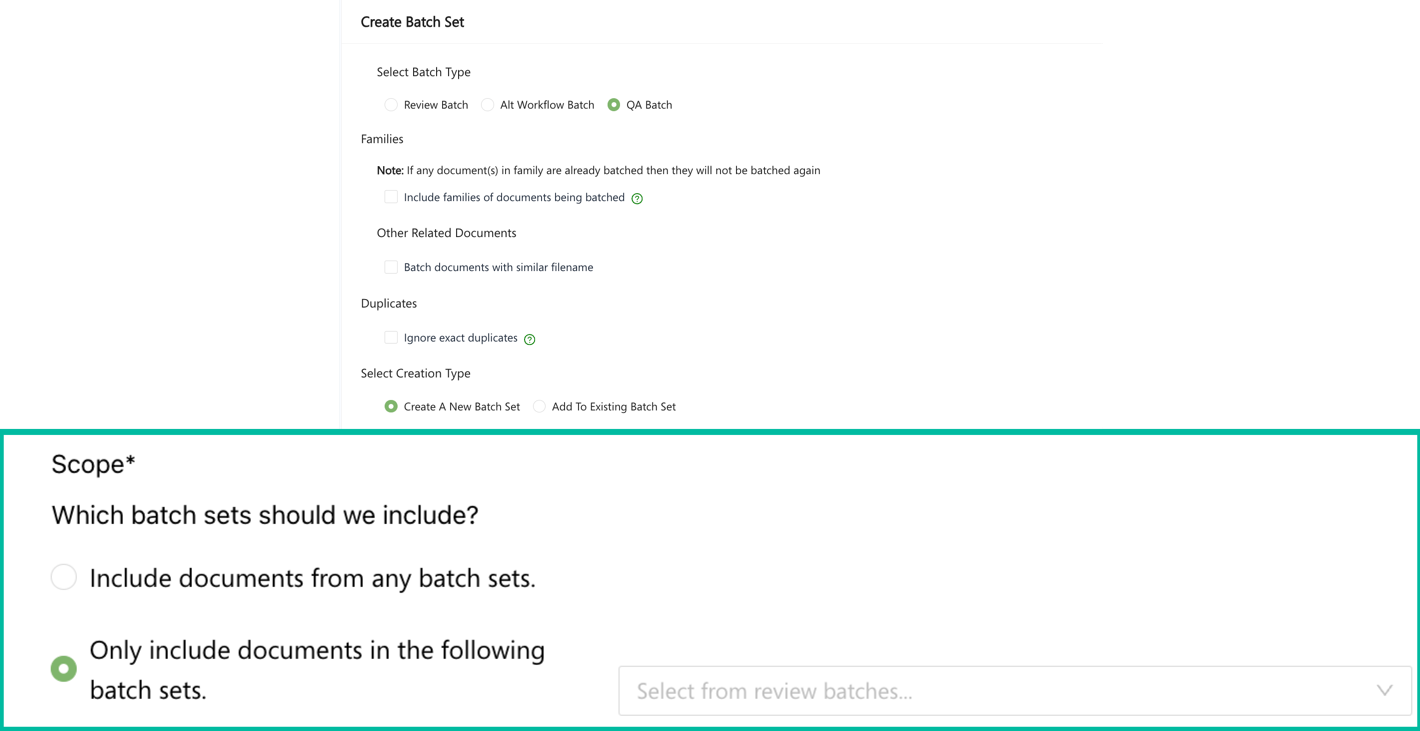Enable Include families of documents being batched
Screen dimensions: 1420x731
[x=391, y=197]
